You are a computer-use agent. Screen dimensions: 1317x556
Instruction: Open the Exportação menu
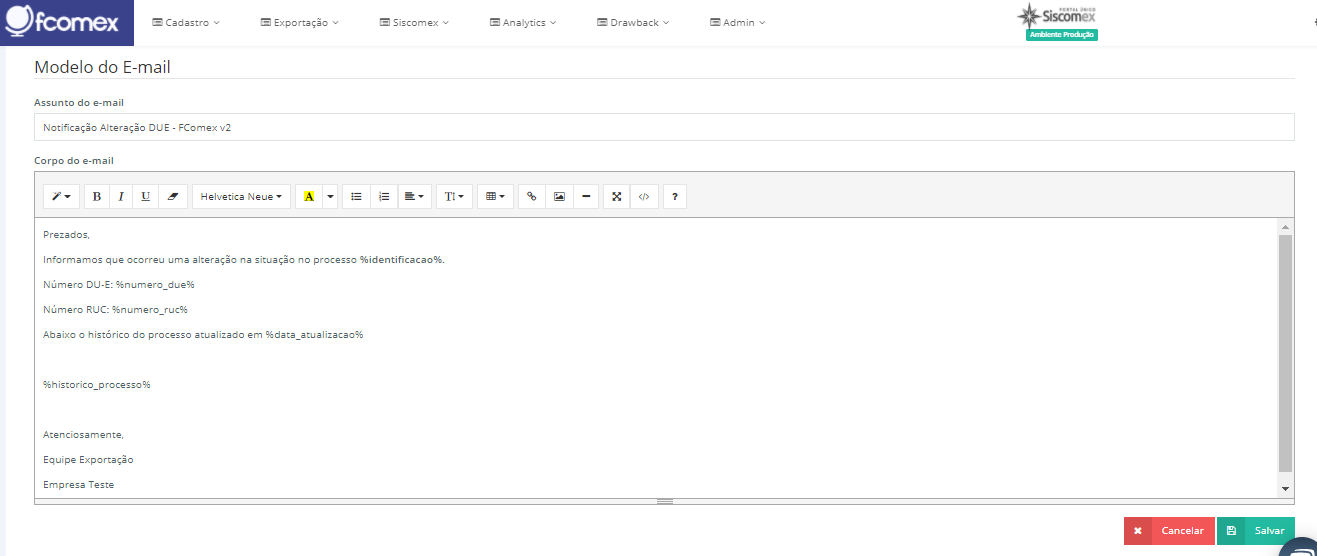[x=299, y=22]
